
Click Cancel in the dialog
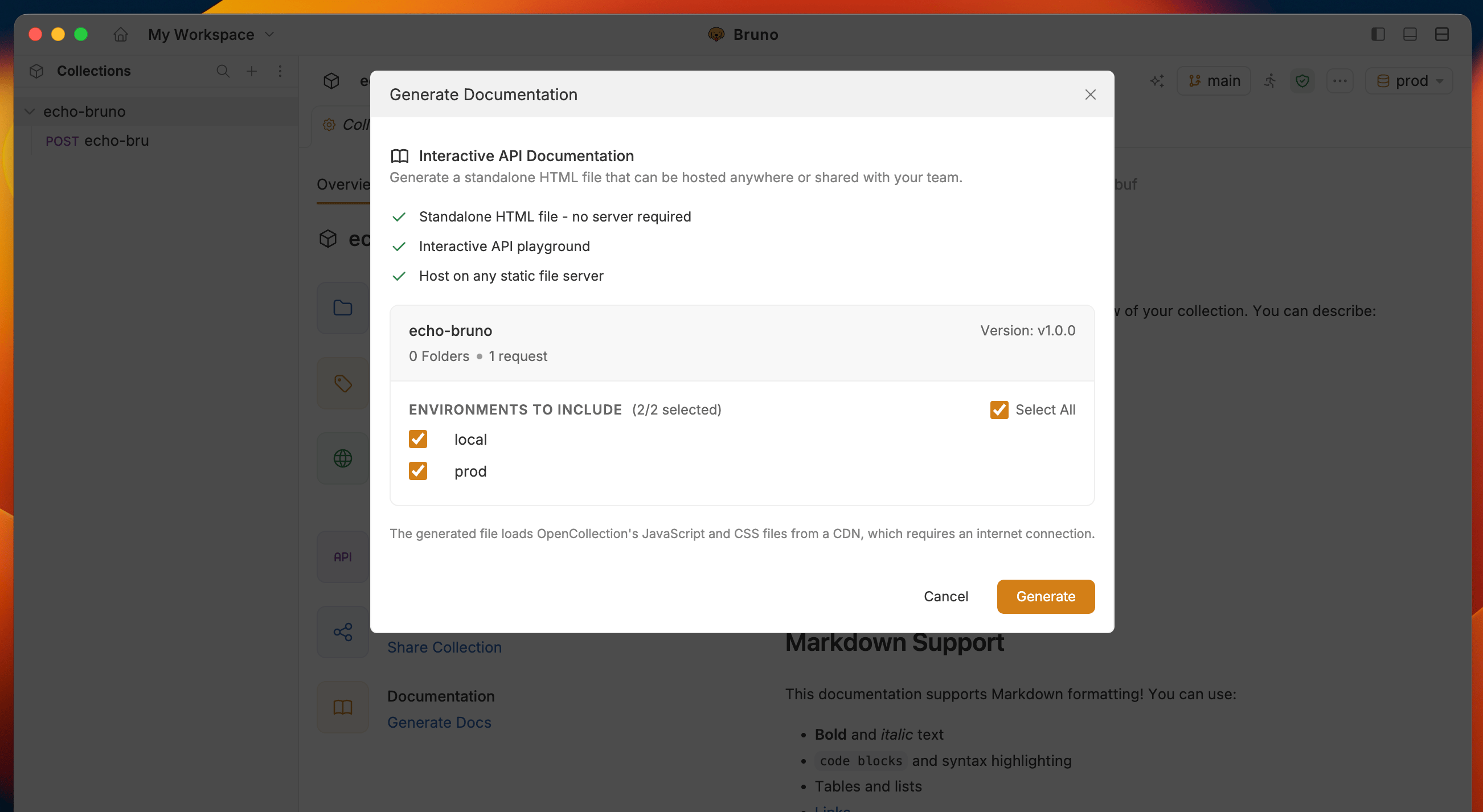point(945,596)
